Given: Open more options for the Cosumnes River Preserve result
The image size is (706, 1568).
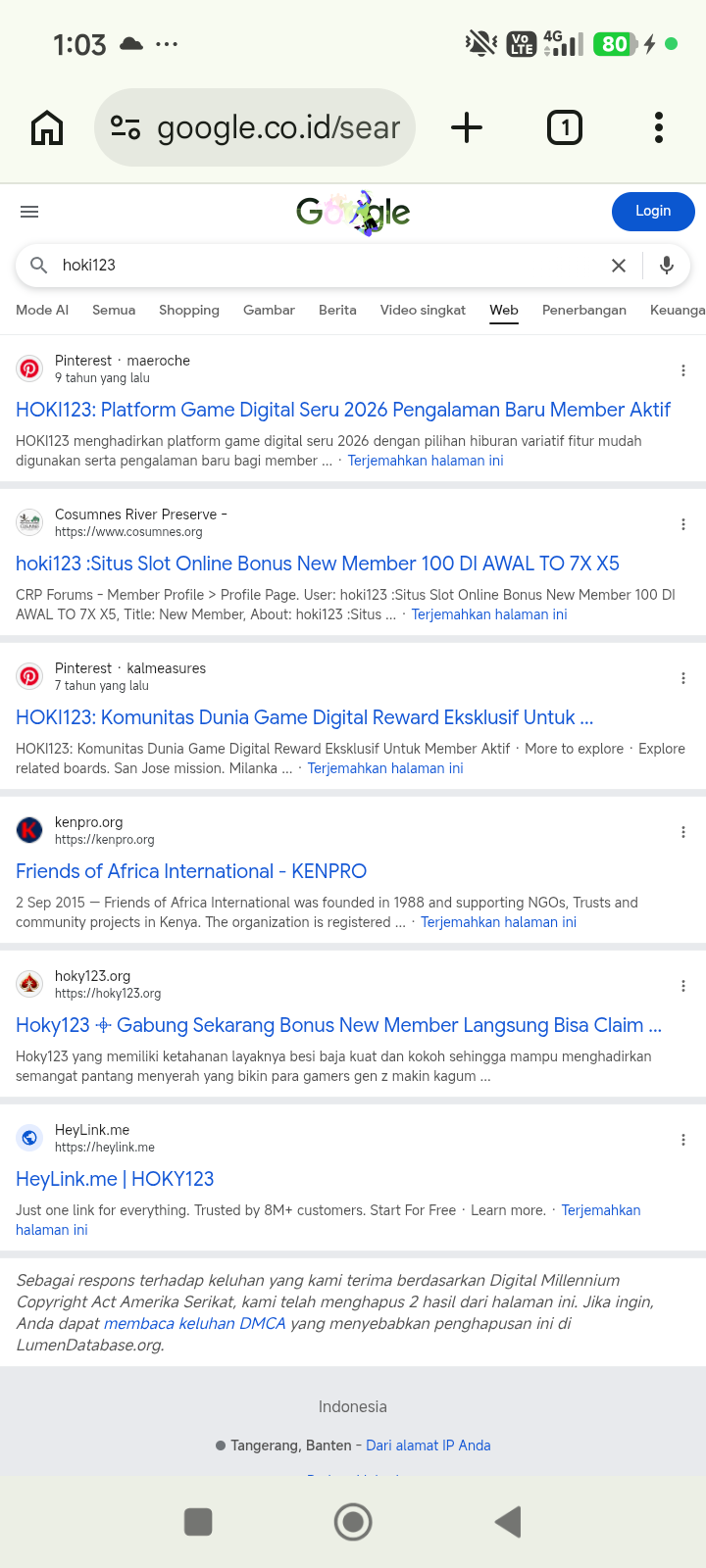Looking at the screenshot, I should tap(683, 524).
